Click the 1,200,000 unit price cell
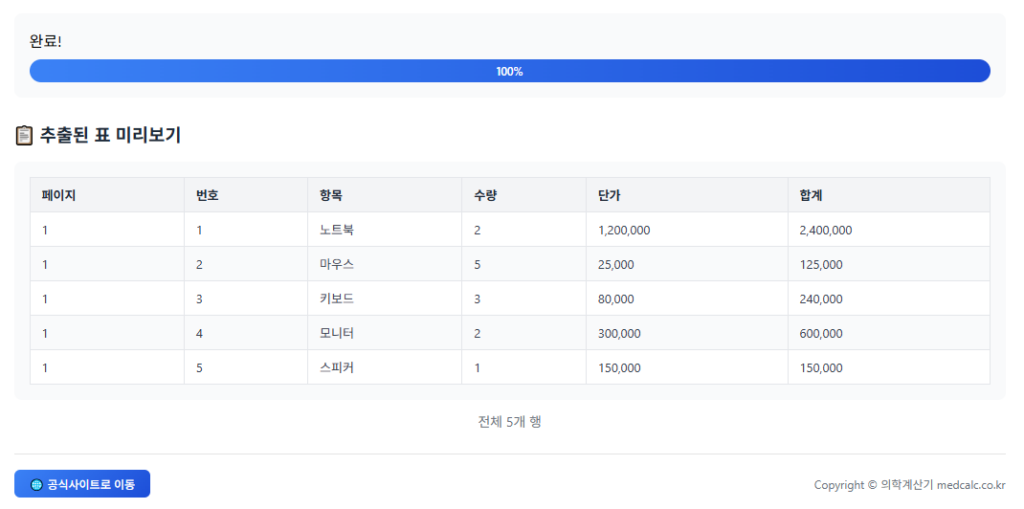The width and height of the screenshot is (1024, 509). click(624, 230)
